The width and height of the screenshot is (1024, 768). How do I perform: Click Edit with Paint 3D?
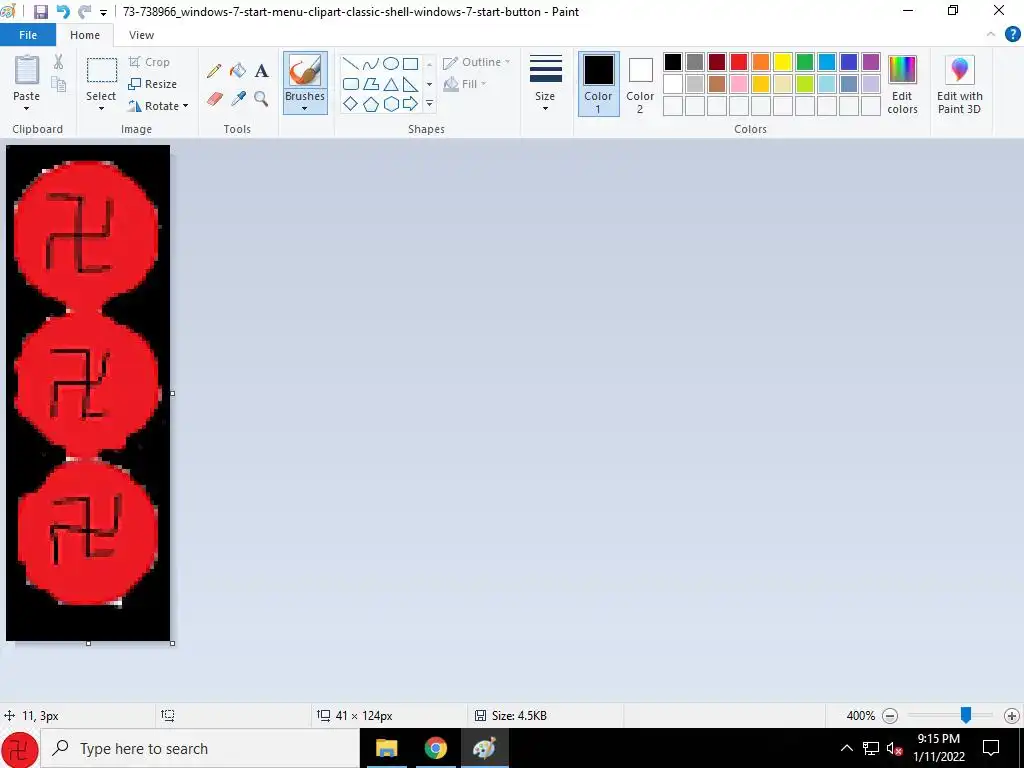click(959, 84)
